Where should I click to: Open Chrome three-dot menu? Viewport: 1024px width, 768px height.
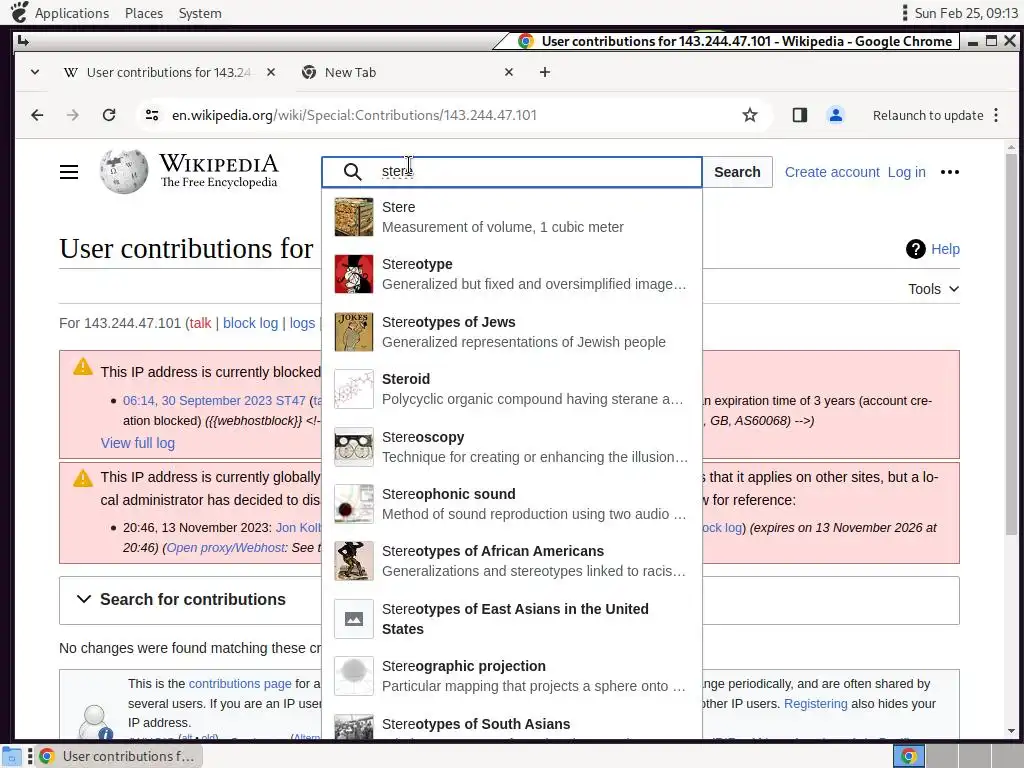tap(996, 116)
